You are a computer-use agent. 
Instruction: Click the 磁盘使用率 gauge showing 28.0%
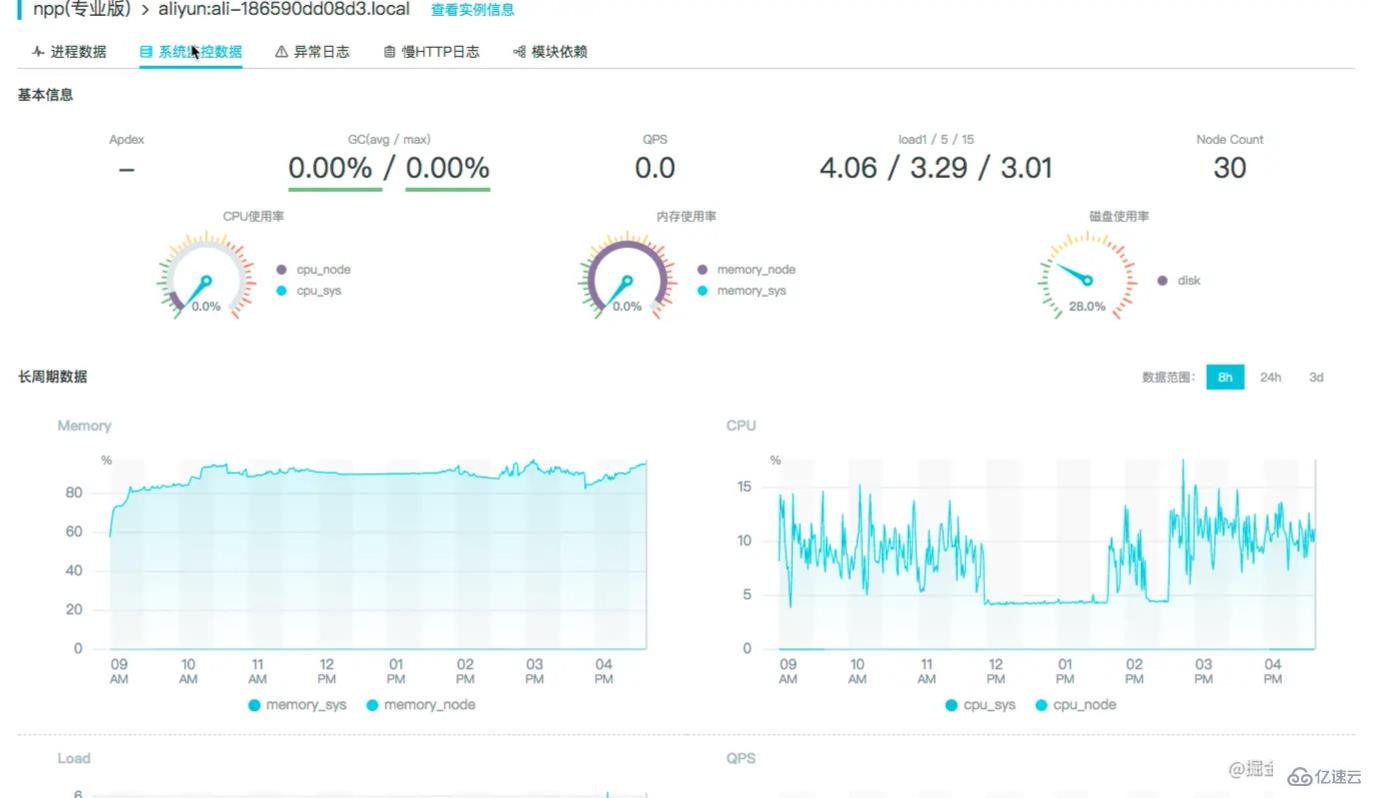(1087, 277)
